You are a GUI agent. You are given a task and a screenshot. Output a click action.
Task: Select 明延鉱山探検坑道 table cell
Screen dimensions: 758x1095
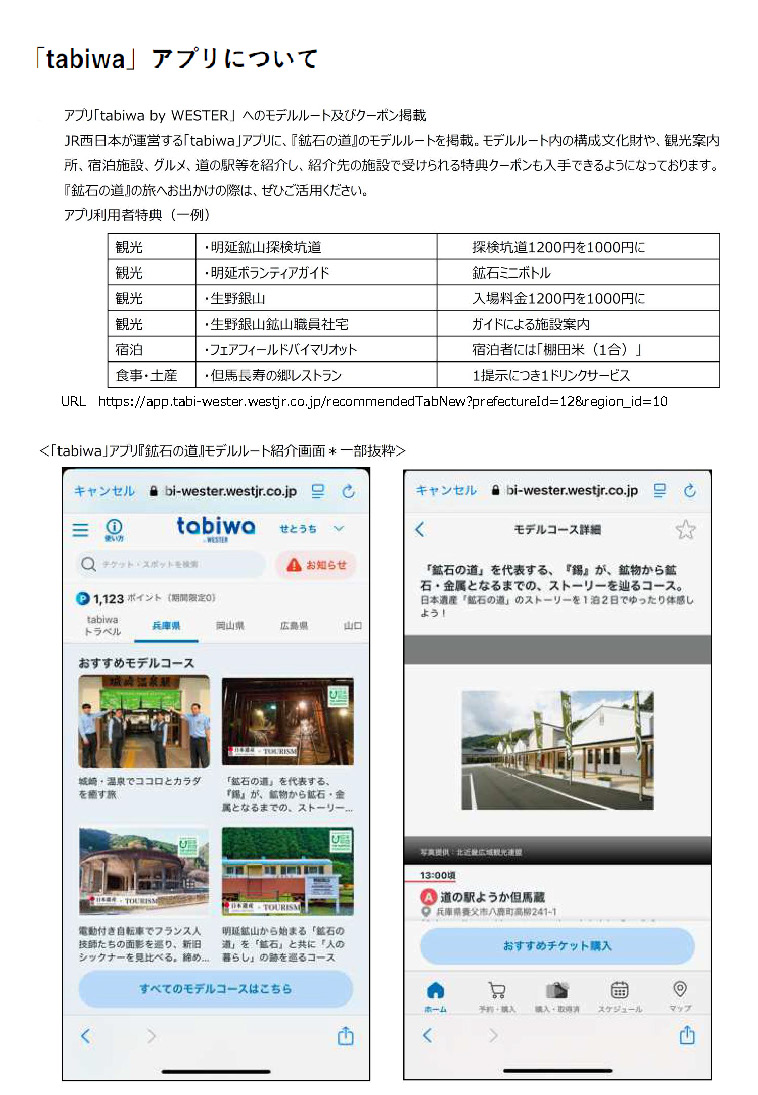tap(316, 247)
